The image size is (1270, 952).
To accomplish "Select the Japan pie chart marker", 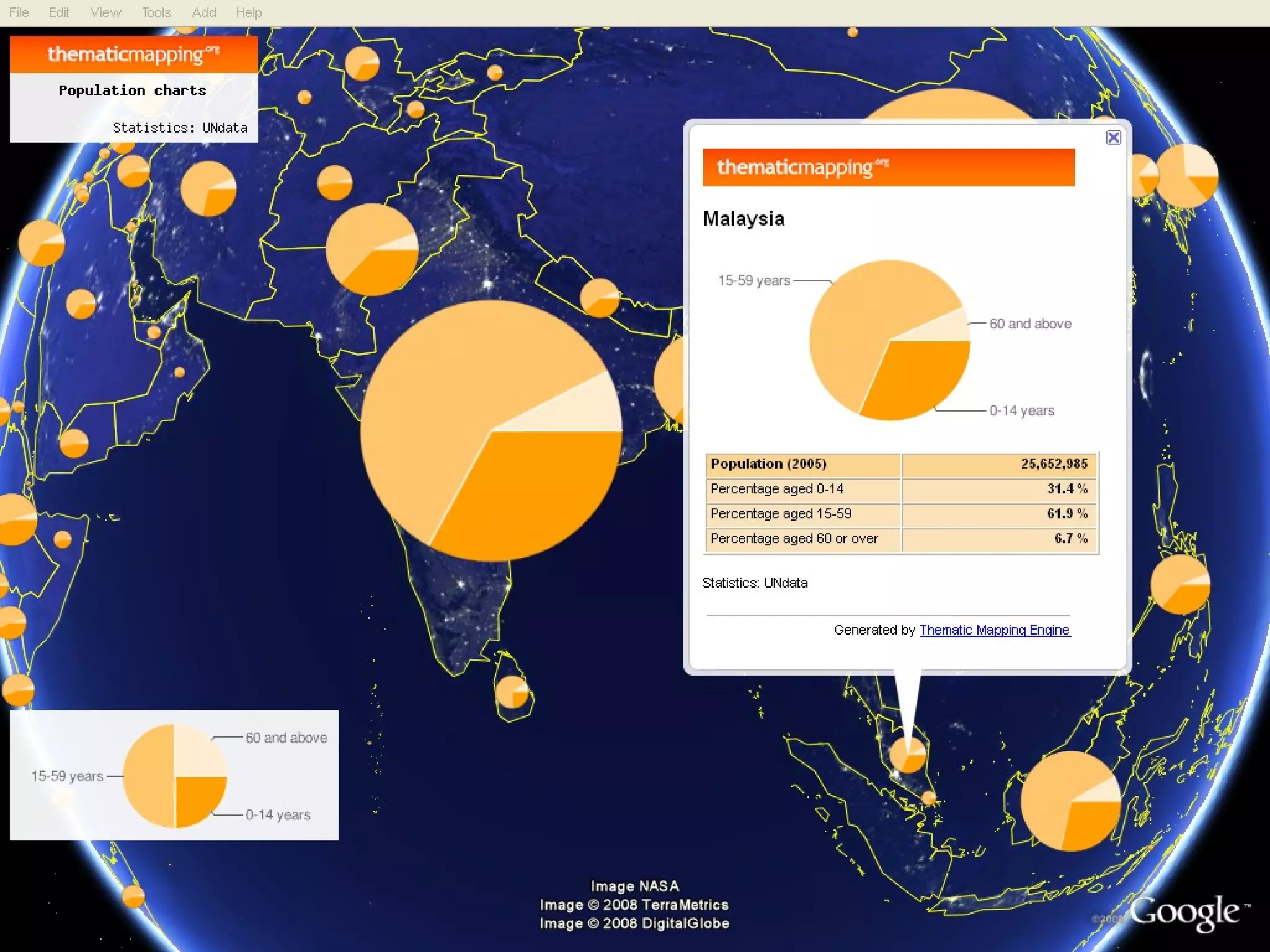I will click(1186, 175).
